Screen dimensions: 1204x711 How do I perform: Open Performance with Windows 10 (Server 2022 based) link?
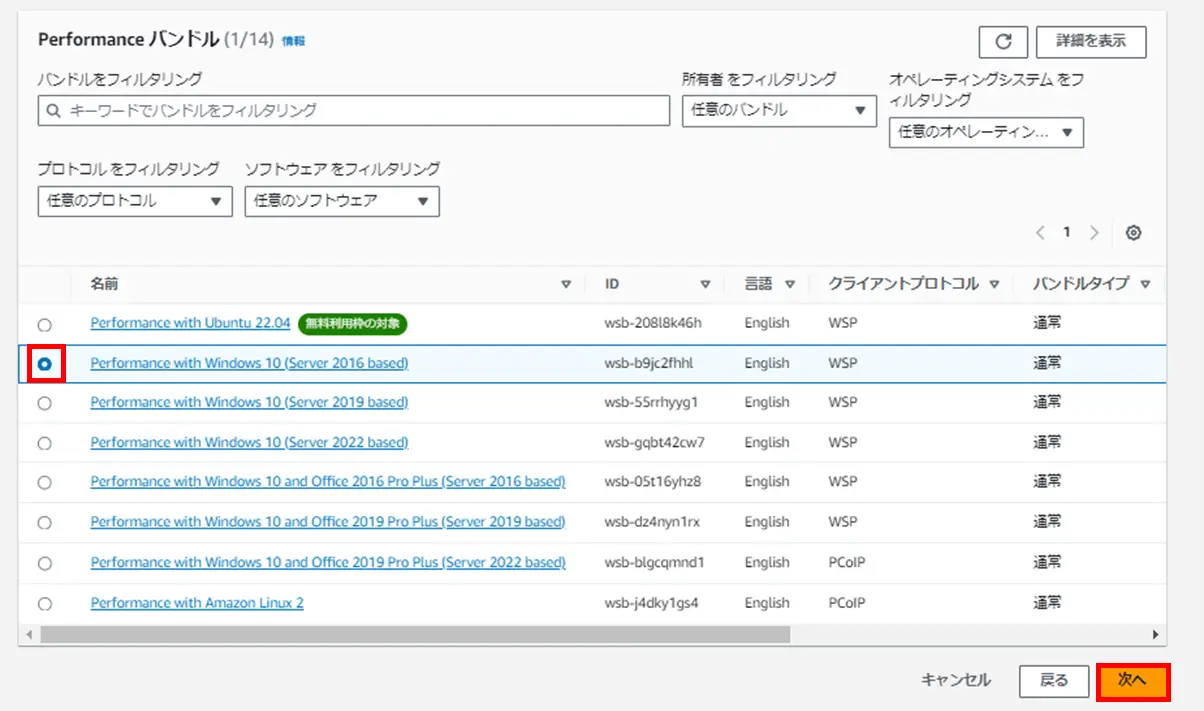point(249,442)
